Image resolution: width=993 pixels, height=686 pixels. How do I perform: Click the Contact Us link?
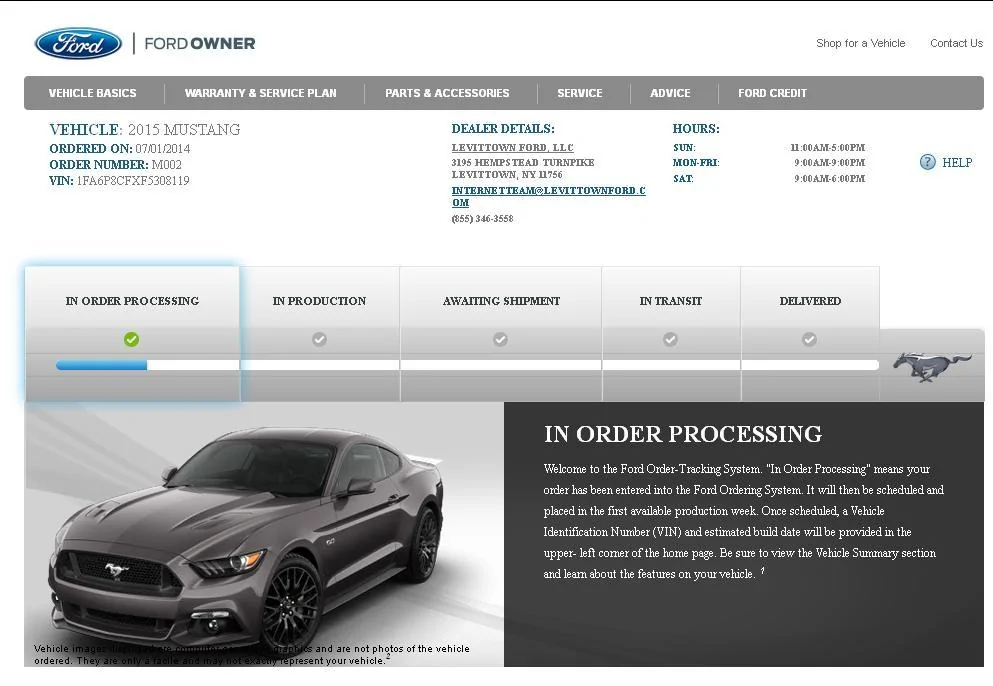[x=956, y=43]
